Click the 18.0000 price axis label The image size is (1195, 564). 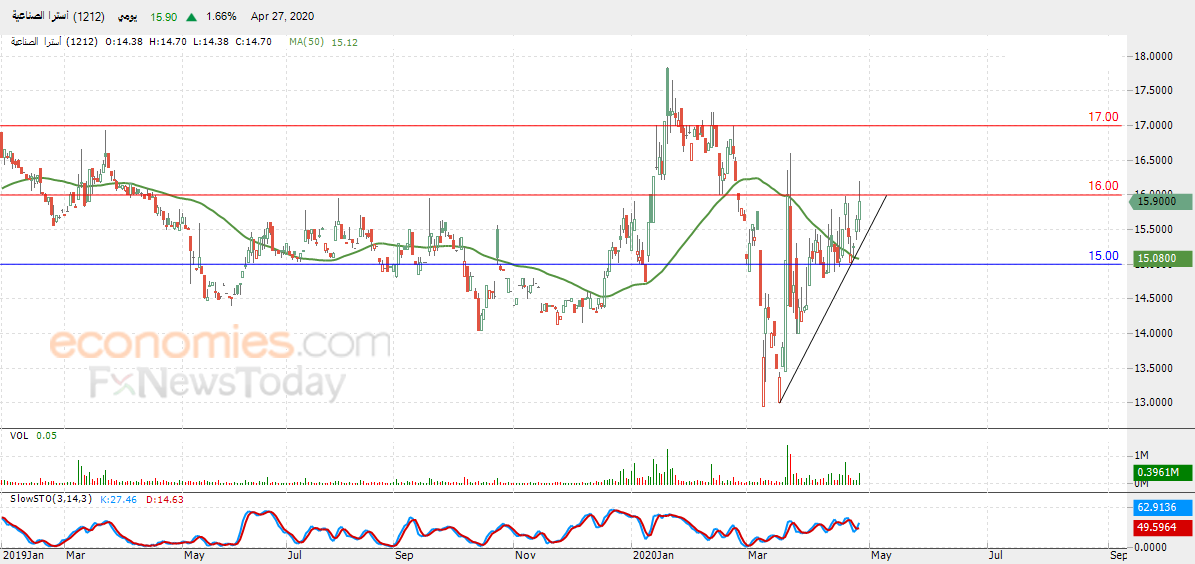point(1151,56)
